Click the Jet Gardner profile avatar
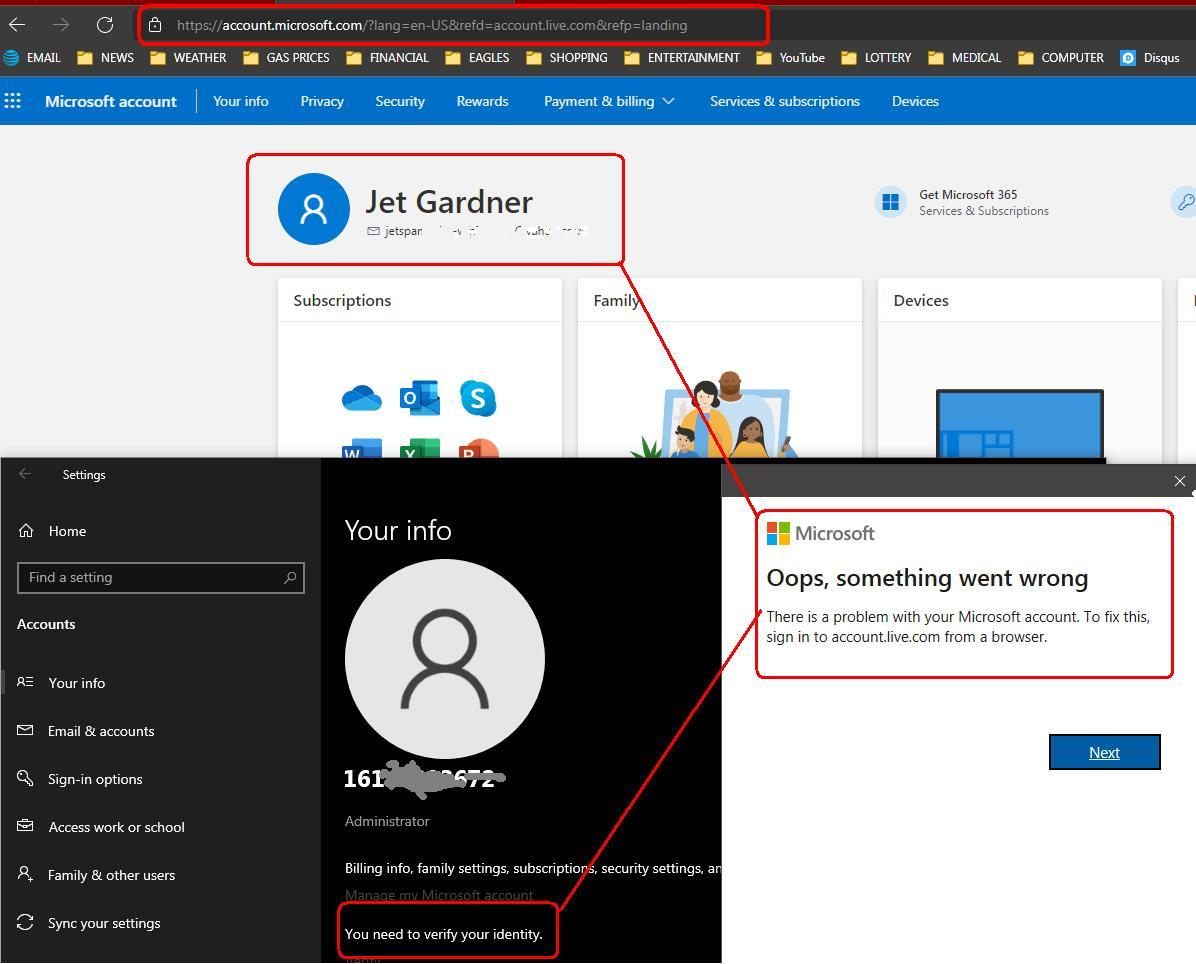 tap(313, 209)
